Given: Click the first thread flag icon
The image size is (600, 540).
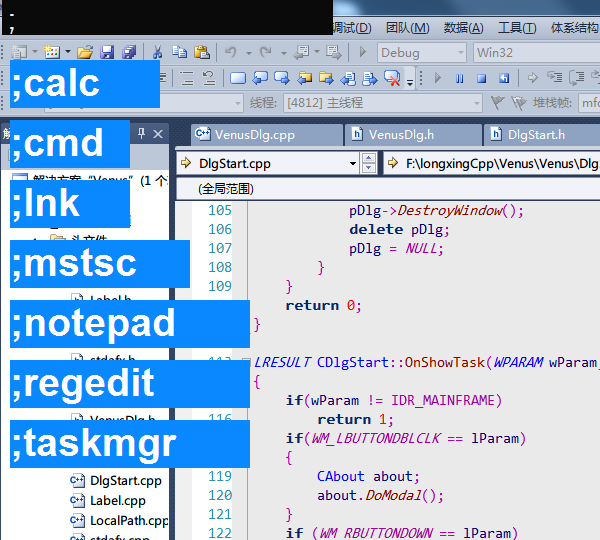Looking at the screenshot, I should 497,103.
